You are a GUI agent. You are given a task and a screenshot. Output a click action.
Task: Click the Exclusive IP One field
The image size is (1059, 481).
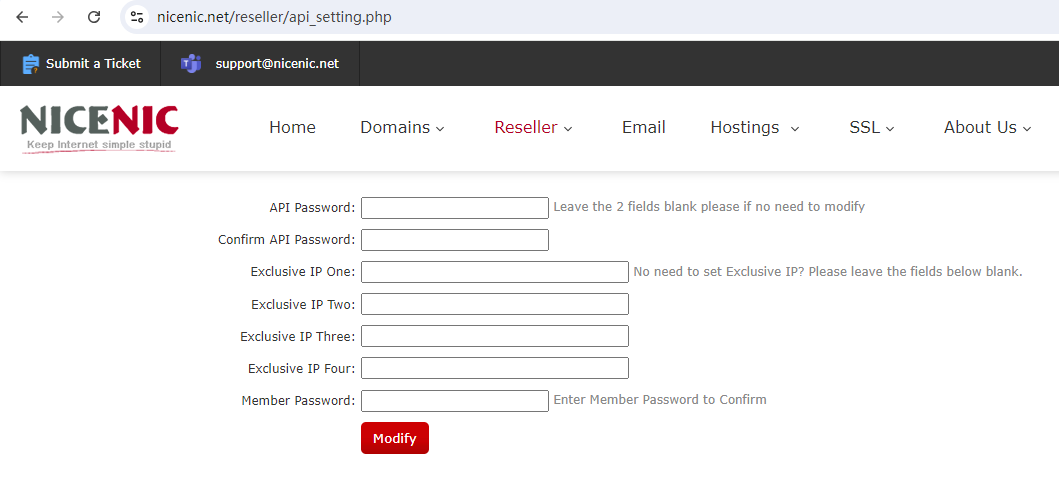pos(495,272)
